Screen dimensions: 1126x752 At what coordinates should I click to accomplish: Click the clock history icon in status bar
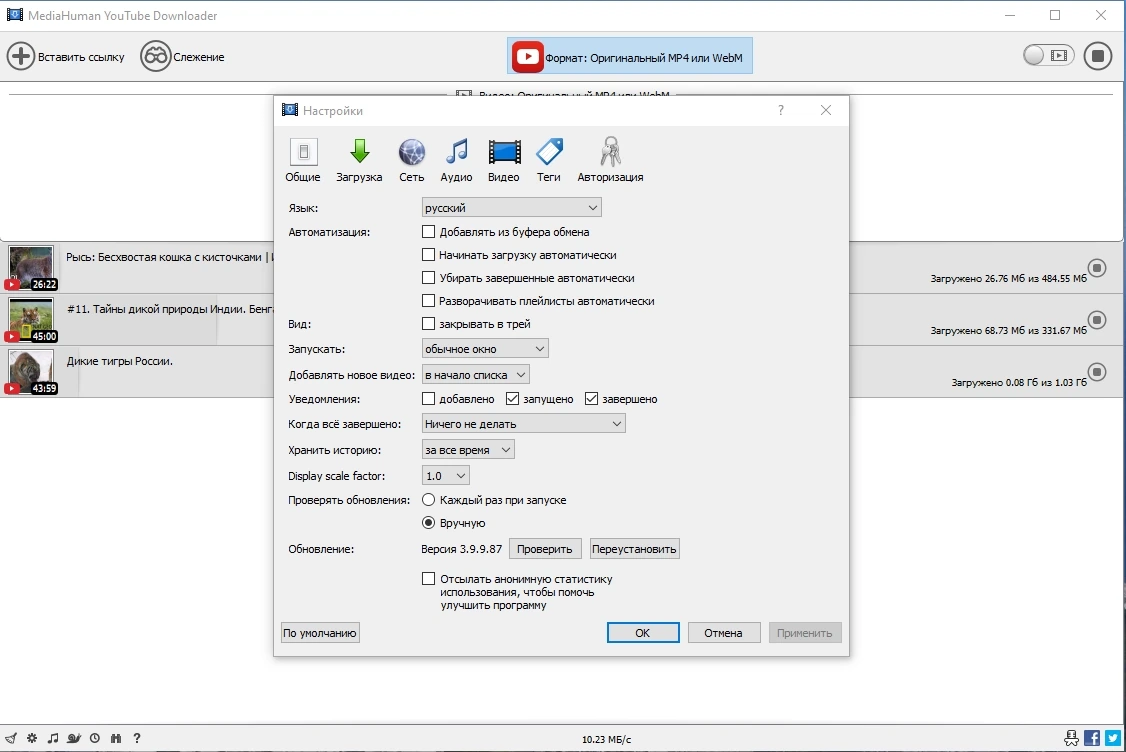pyautogui.click(x=94, y=738)
